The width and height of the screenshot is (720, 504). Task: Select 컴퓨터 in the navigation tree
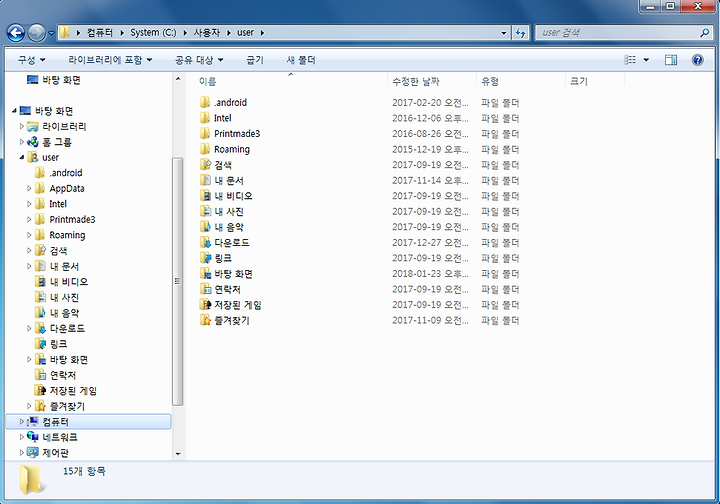(55, 421)
